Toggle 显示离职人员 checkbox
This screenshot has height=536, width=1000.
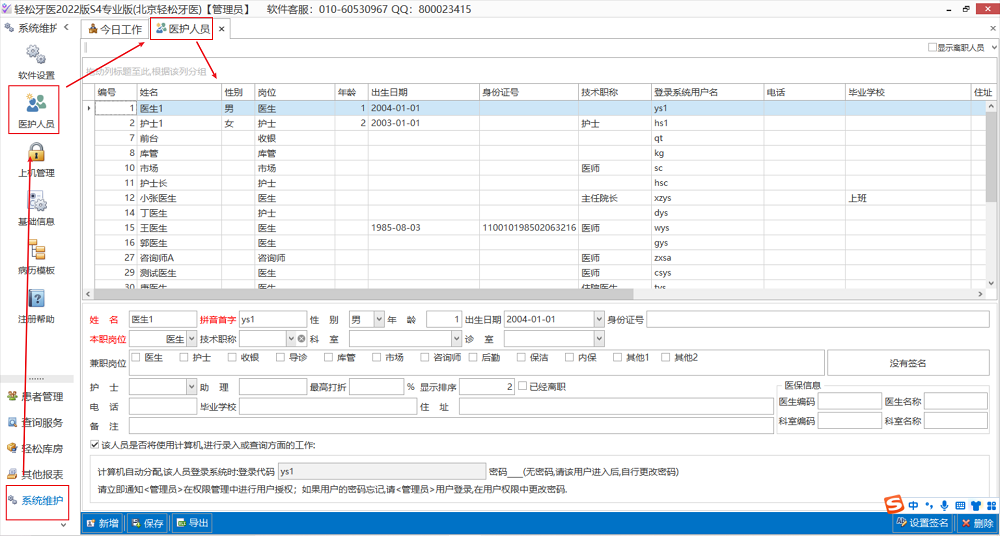932,48
